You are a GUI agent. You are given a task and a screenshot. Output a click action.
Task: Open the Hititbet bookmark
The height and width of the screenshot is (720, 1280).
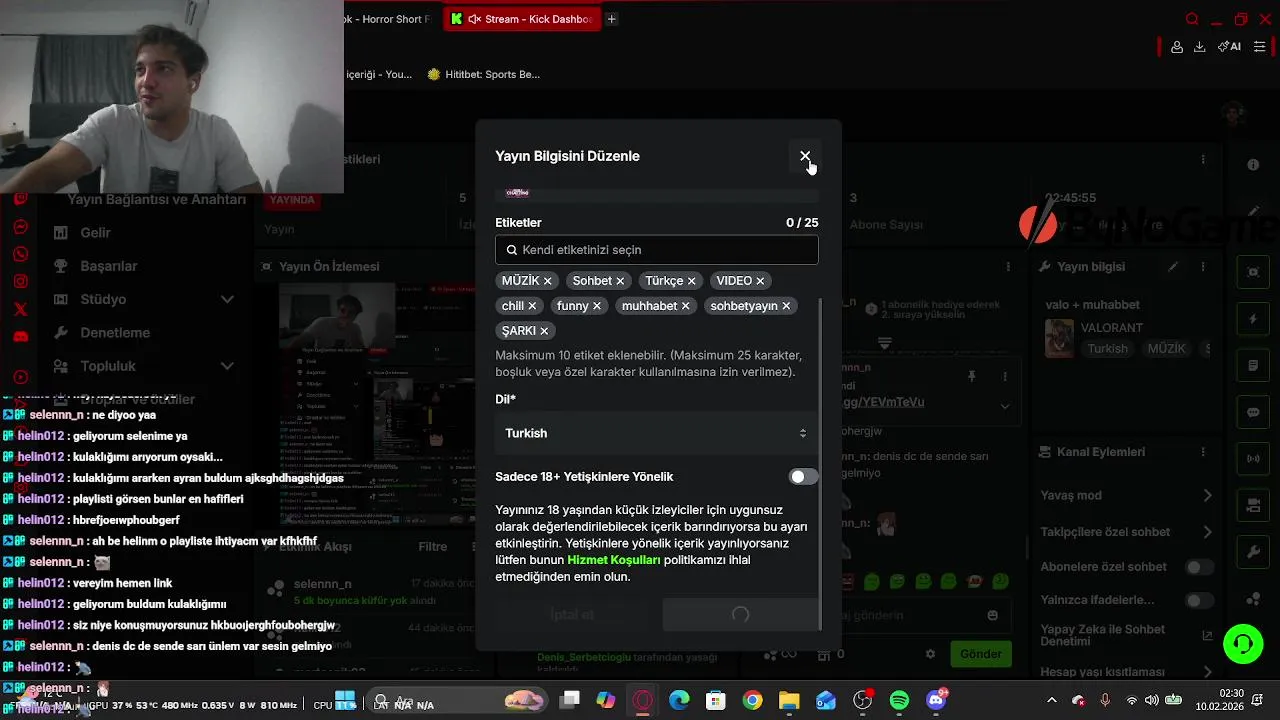[x=483, y=74]
